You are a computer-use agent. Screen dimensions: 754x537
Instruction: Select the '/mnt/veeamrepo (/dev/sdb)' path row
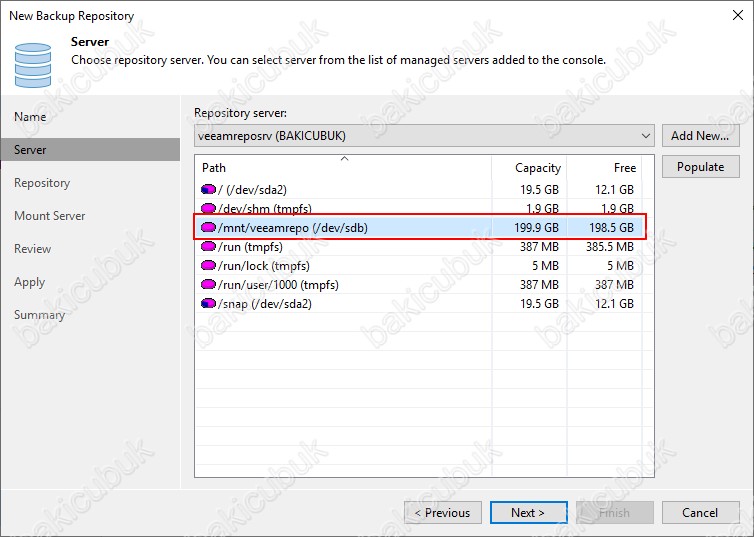click(418, 227)
